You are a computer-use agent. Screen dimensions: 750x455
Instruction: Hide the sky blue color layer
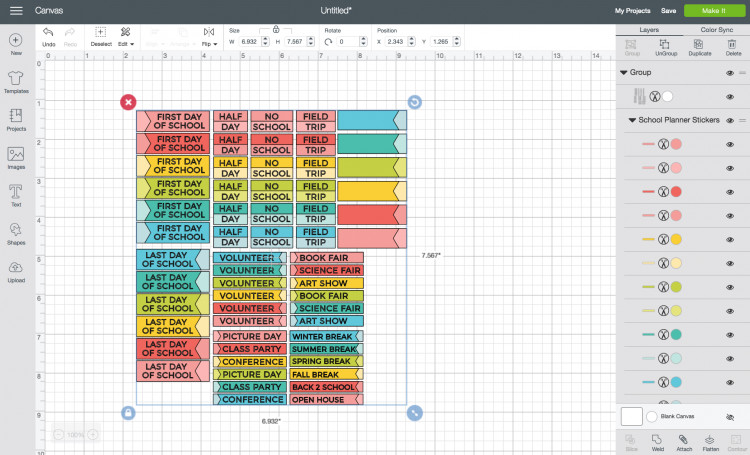tap(730, 383)
